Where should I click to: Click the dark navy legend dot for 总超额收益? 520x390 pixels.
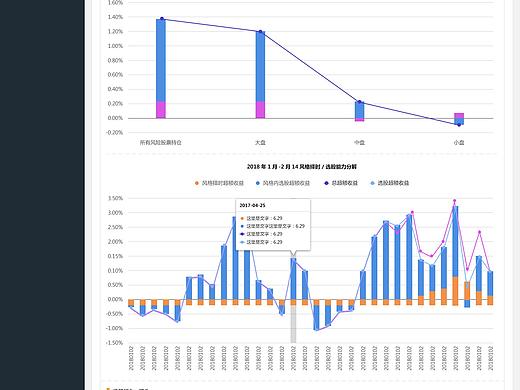(327, 183)
